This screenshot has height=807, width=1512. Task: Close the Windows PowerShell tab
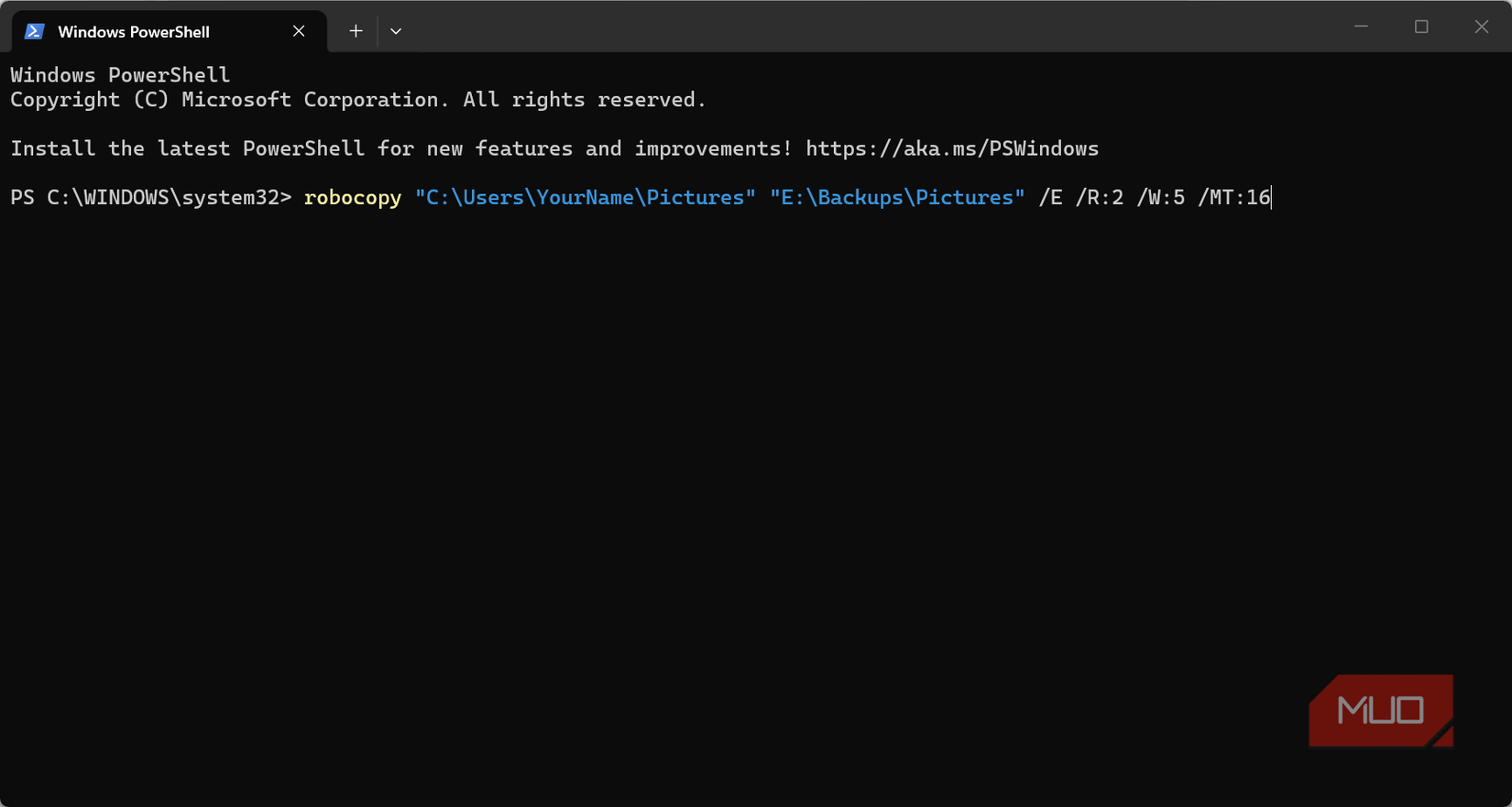coord(299,31)
